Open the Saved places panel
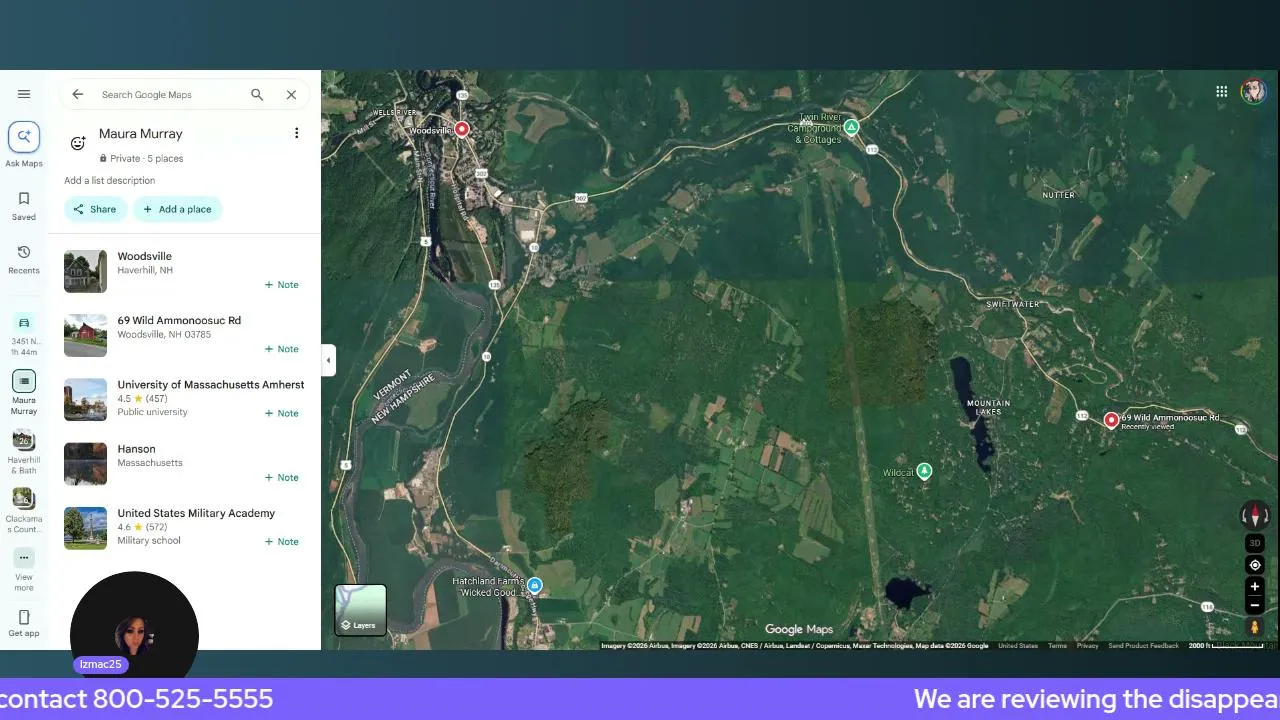Image resolution: width=1280 pixels, height=720 pixels. coord(24,205)
